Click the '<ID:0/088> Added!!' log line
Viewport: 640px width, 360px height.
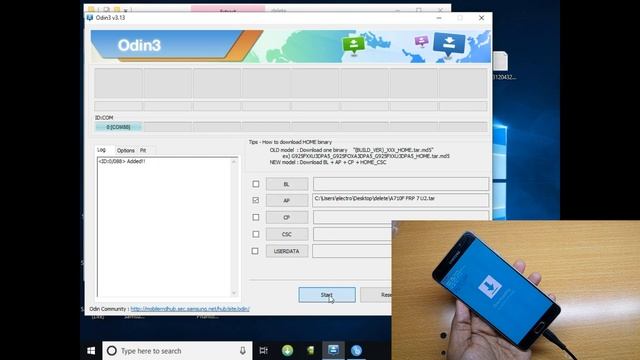click(x=122, y=162)
